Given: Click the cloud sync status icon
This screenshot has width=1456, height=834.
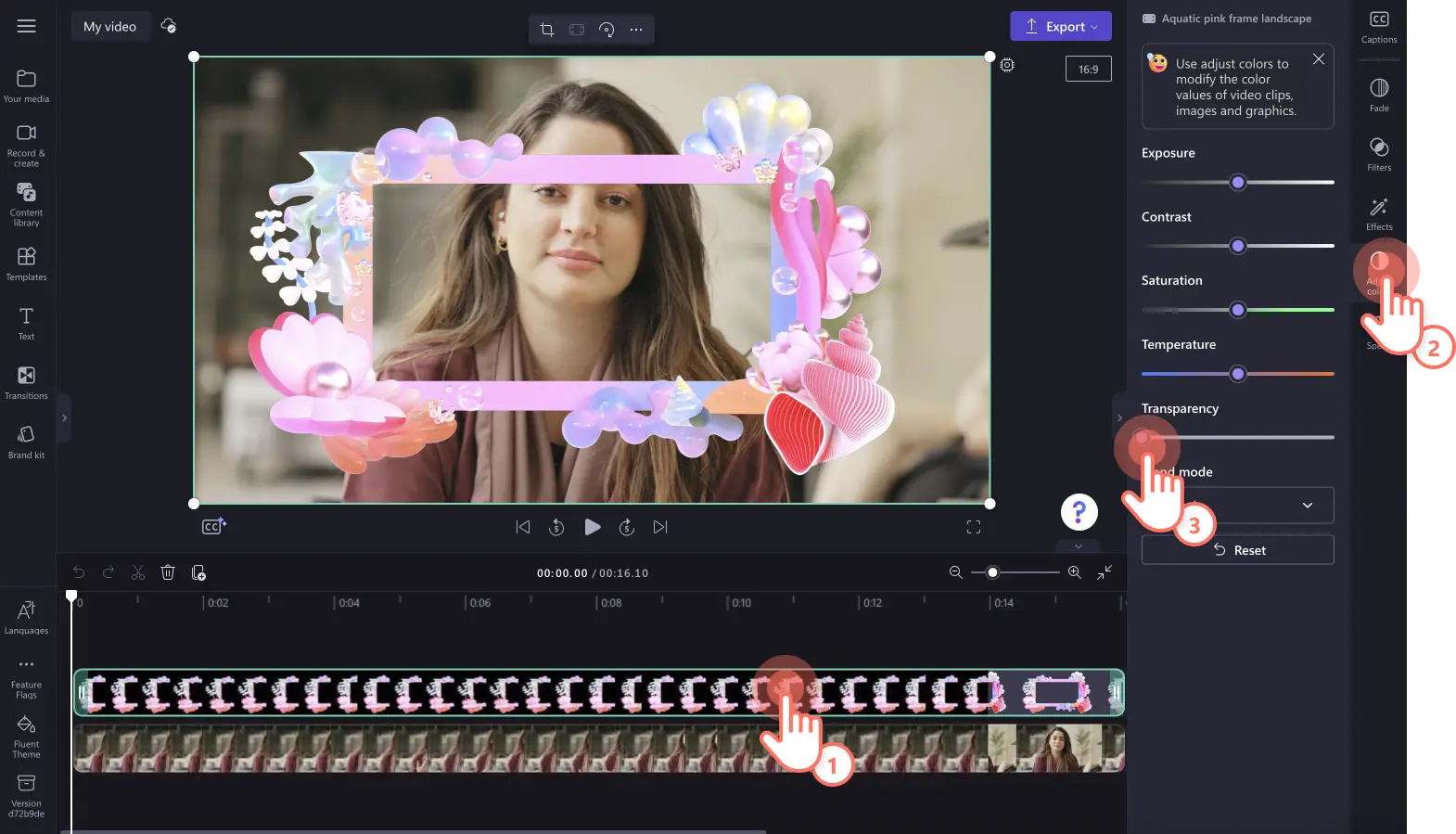Looking at the screenshot, I should tap(169, 26).
